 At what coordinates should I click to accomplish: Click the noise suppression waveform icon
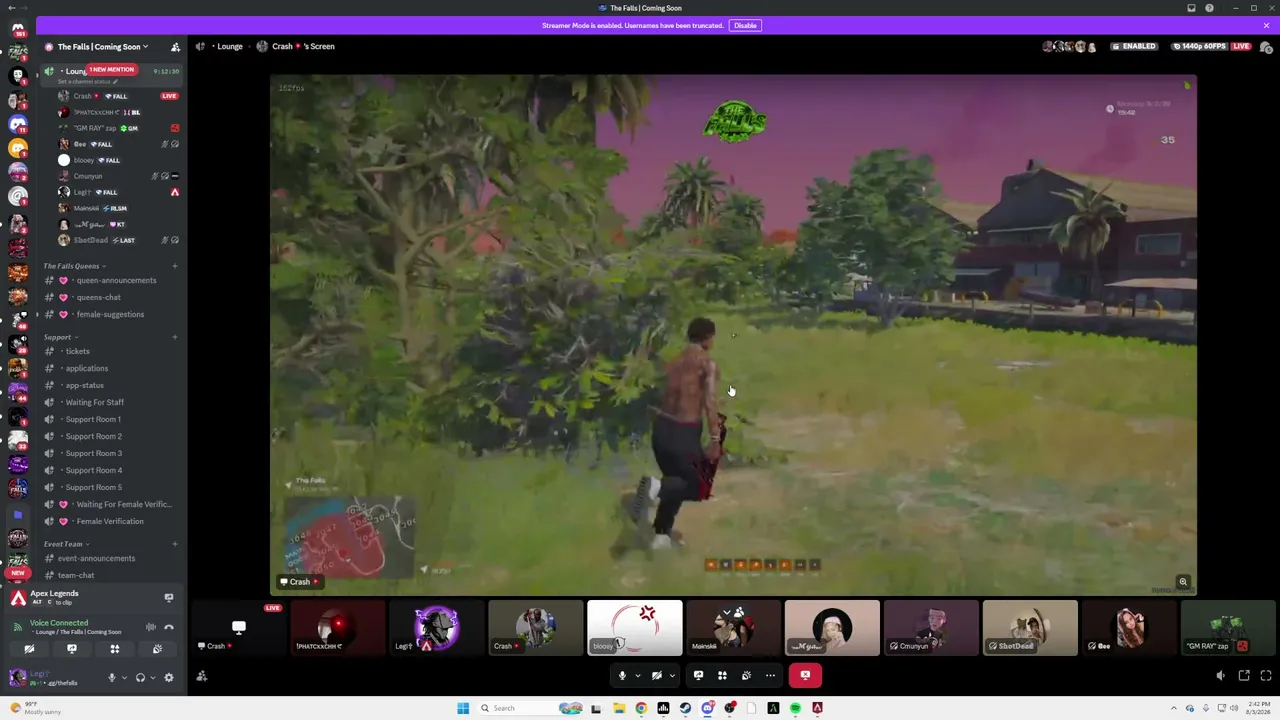tap(151, 627)
